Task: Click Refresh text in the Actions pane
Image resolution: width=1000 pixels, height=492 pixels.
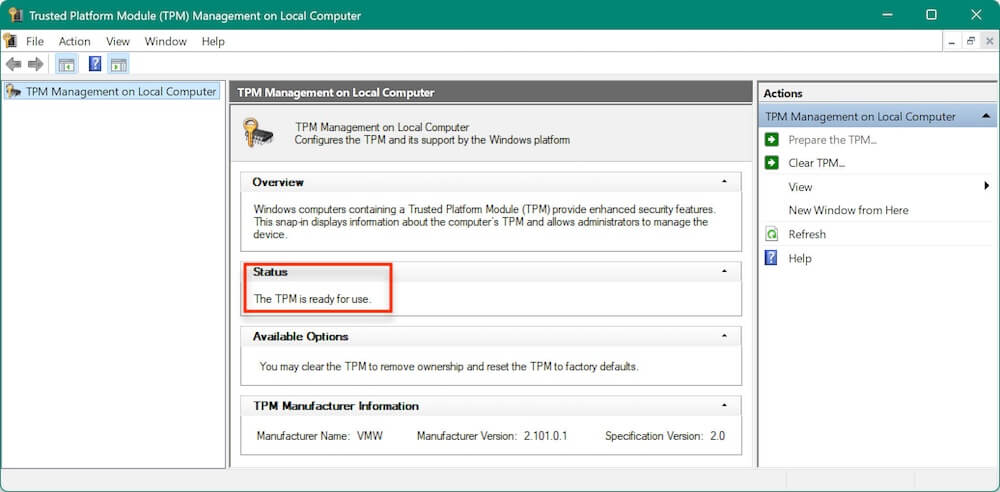Action: point(807,234)
